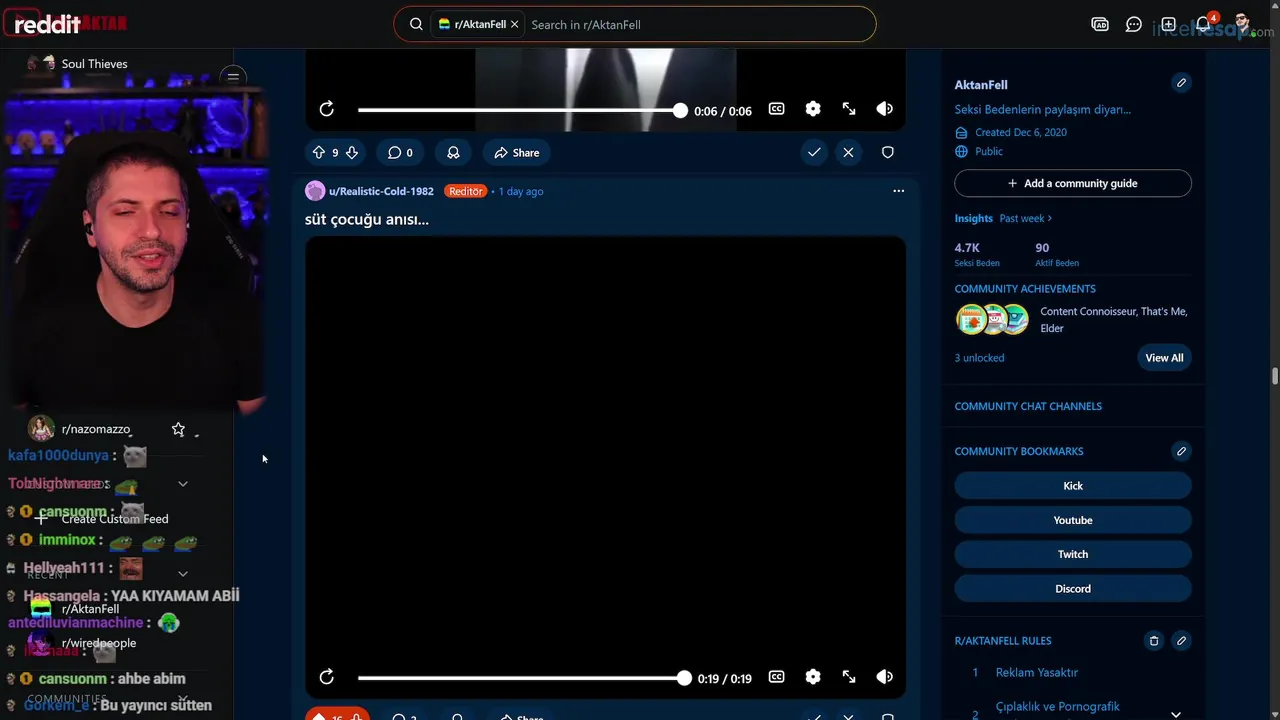Open the Twitch bookmark

click(x=1073, y=554)
